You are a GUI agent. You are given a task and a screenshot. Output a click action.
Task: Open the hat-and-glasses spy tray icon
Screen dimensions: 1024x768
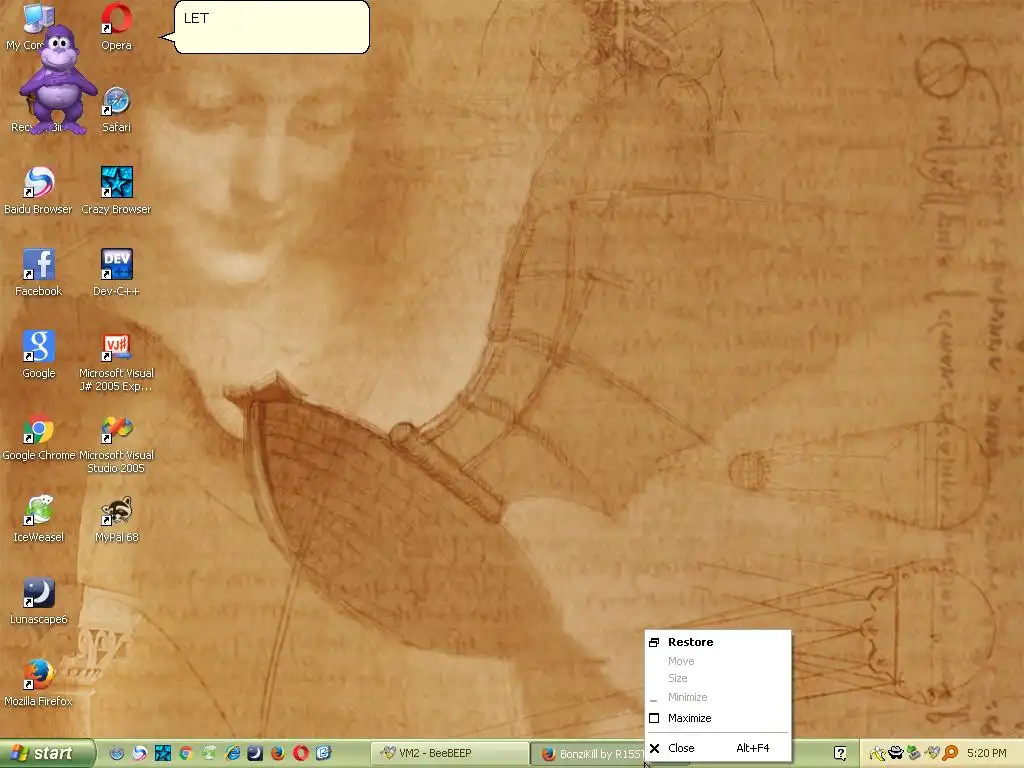coord(895,754)
